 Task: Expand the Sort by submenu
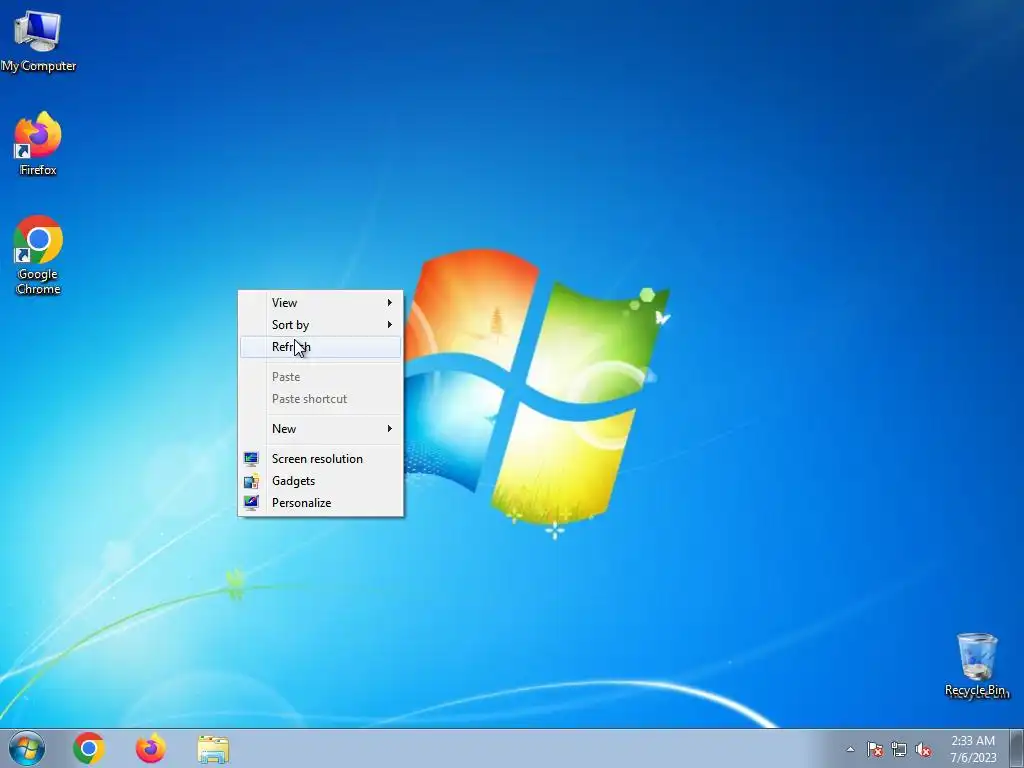(x=321, y=325)
